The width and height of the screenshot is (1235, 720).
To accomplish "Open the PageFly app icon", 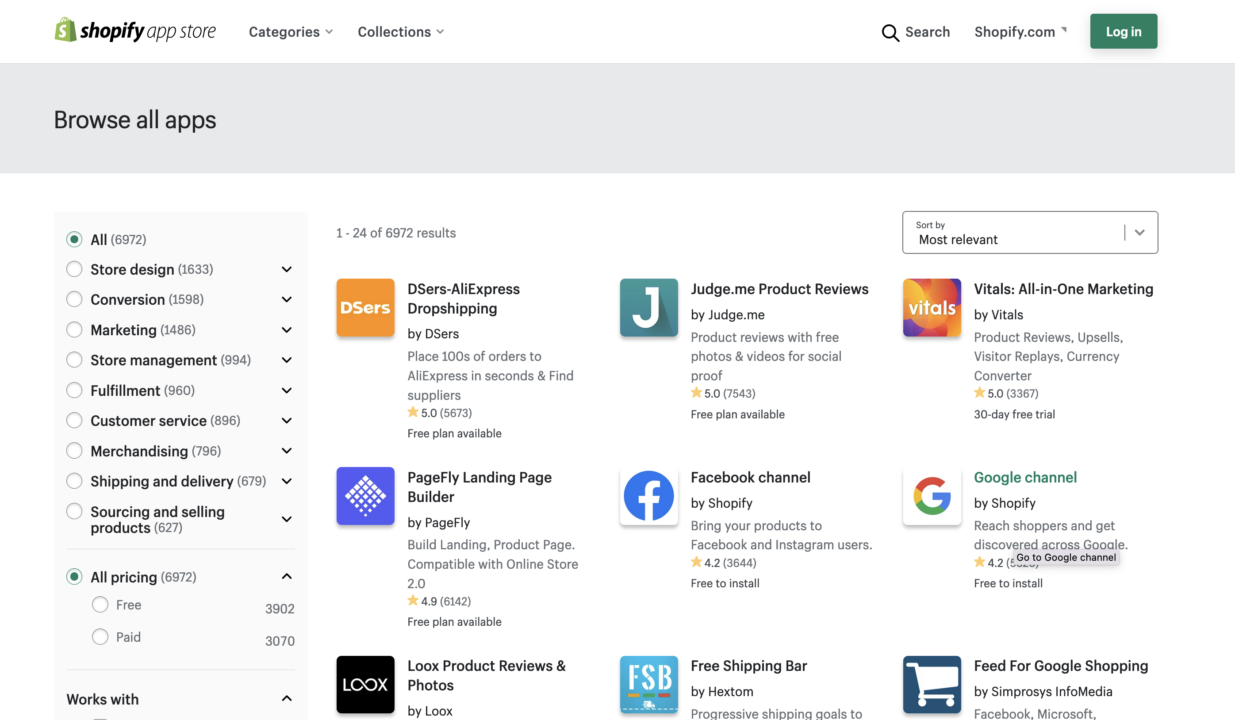I will (365, 496).
